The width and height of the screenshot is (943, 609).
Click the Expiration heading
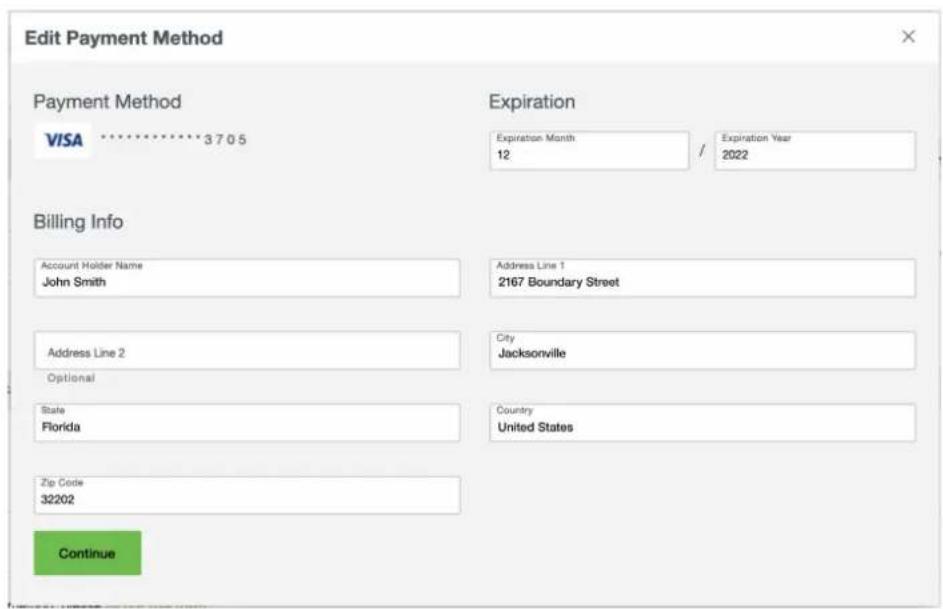click(x=532, y=102)
